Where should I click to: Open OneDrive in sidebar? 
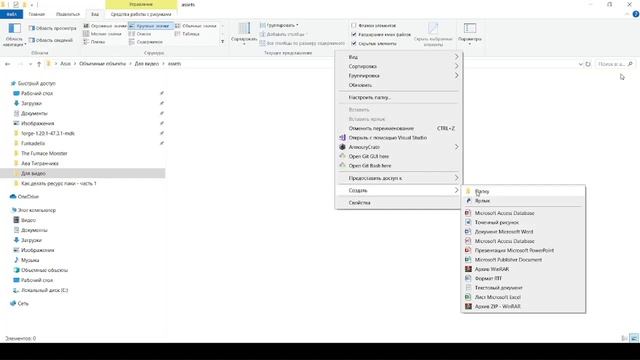point(28,197)
